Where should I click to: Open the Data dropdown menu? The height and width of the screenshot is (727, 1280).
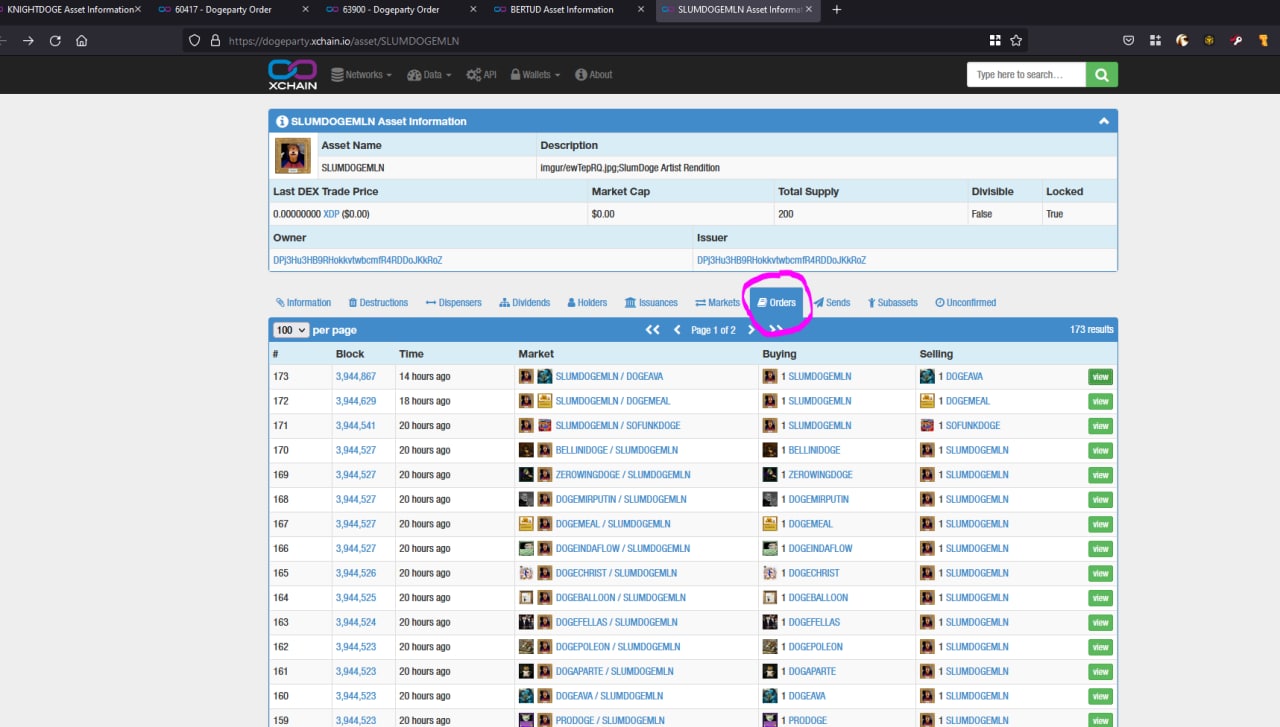coord(429,75)
